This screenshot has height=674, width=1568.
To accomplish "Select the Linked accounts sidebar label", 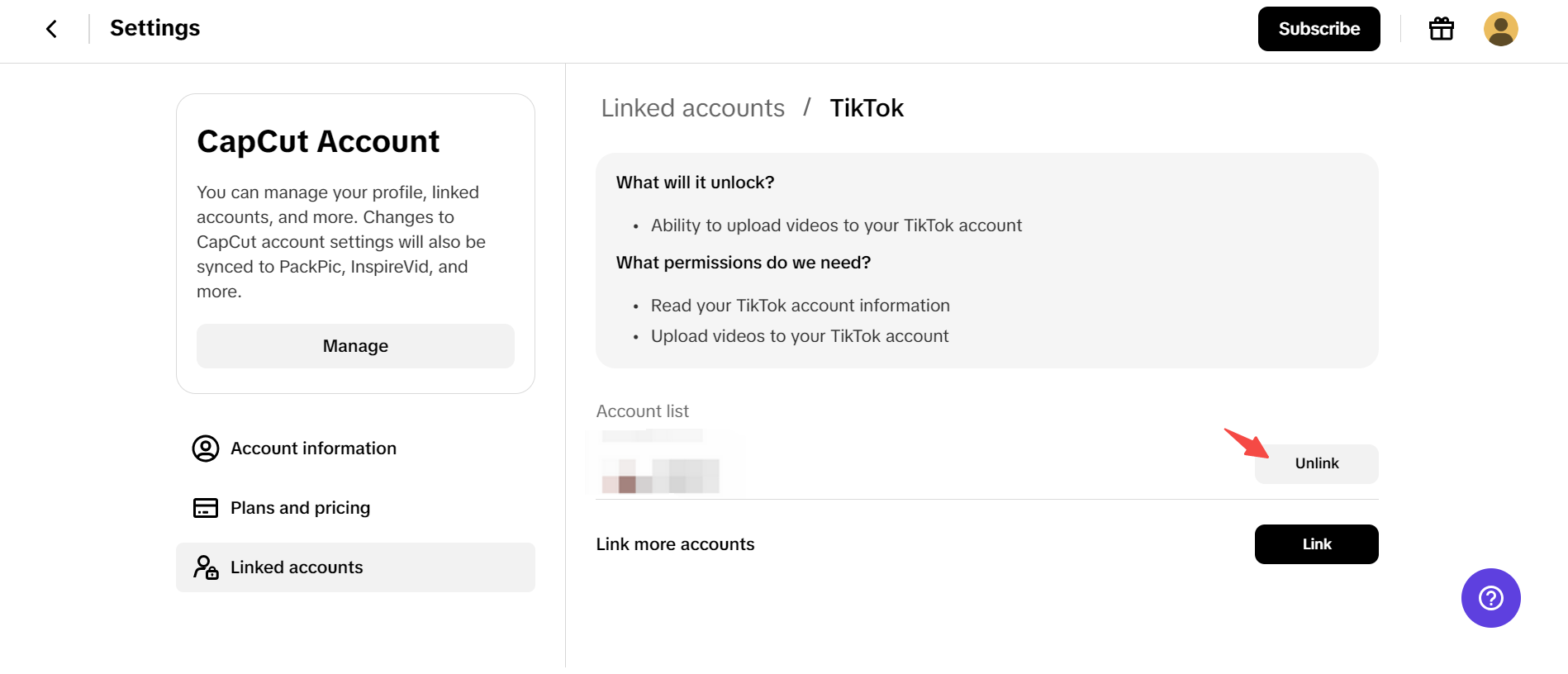I will [x=297, y=567].
